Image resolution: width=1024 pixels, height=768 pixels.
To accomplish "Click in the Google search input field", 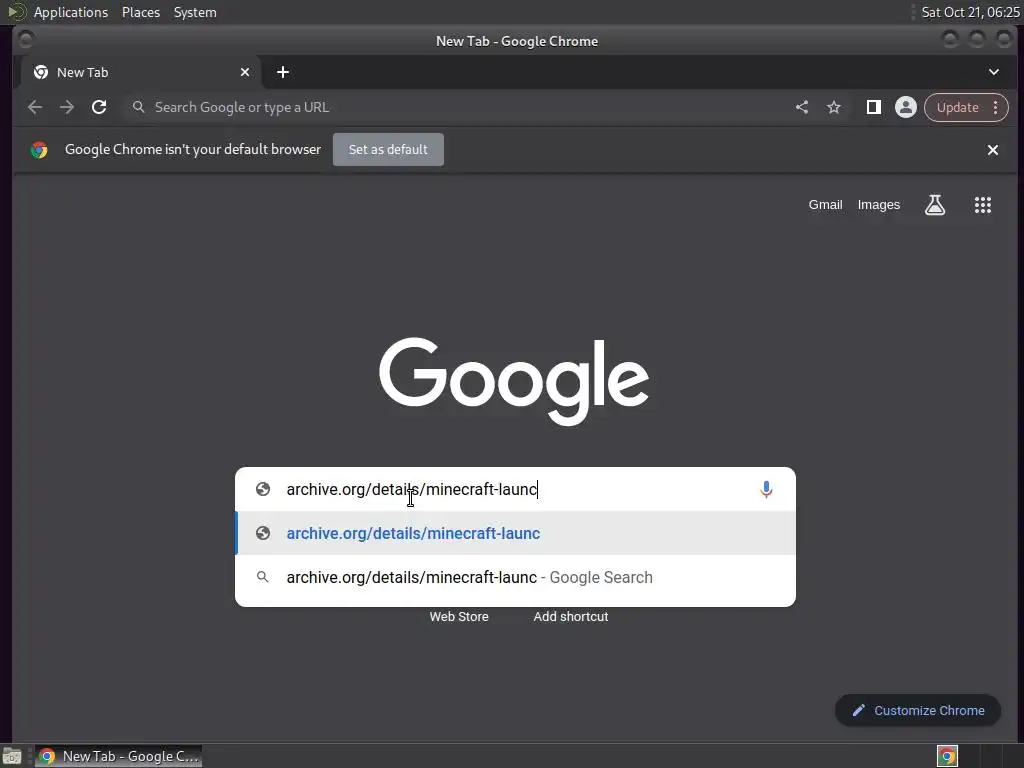I will point(516,489).
